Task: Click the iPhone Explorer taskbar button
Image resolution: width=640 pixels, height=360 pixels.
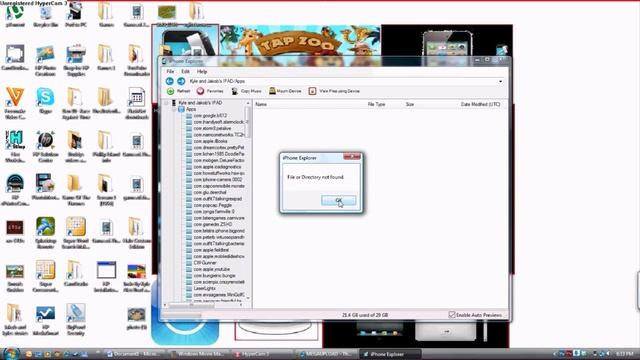Action: coord(391,354)
